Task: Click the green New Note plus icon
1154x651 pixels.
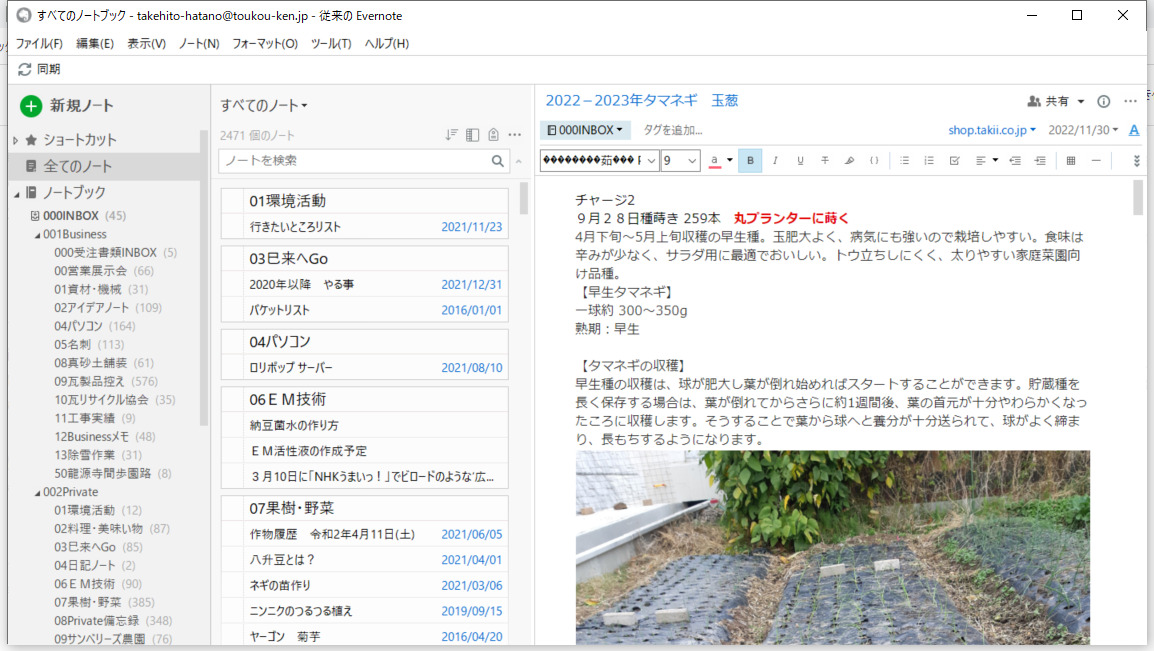Action: pyautogui.click(x=31, y=106)
